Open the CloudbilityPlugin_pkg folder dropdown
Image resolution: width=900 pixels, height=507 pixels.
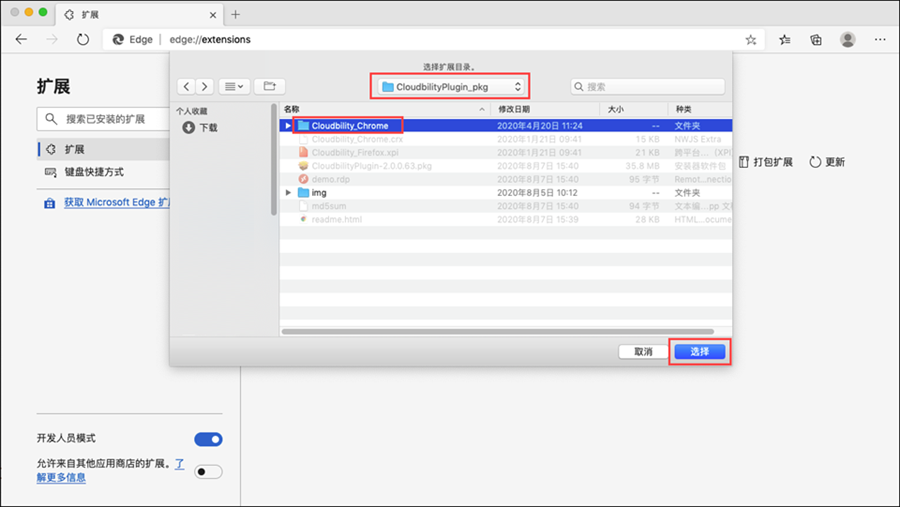(x=450, y=87)
